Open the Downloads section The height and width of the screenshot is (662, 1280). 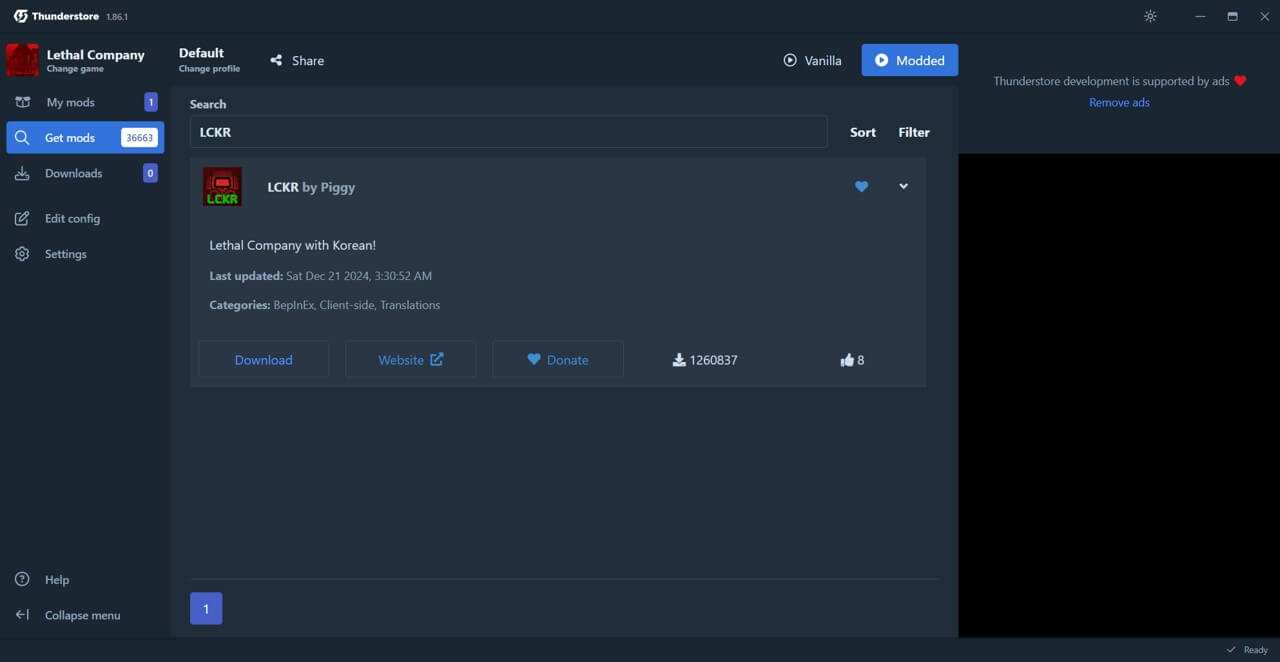(x=85, y=173)
